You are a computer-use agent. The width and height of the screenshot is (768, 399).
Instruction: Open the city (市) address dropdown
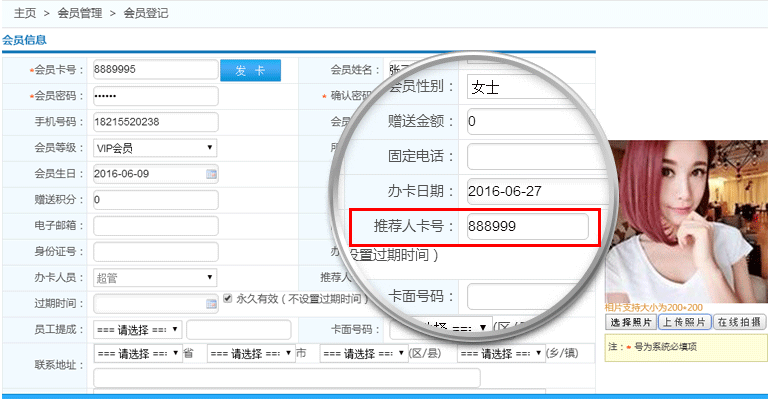click(251, 353)
